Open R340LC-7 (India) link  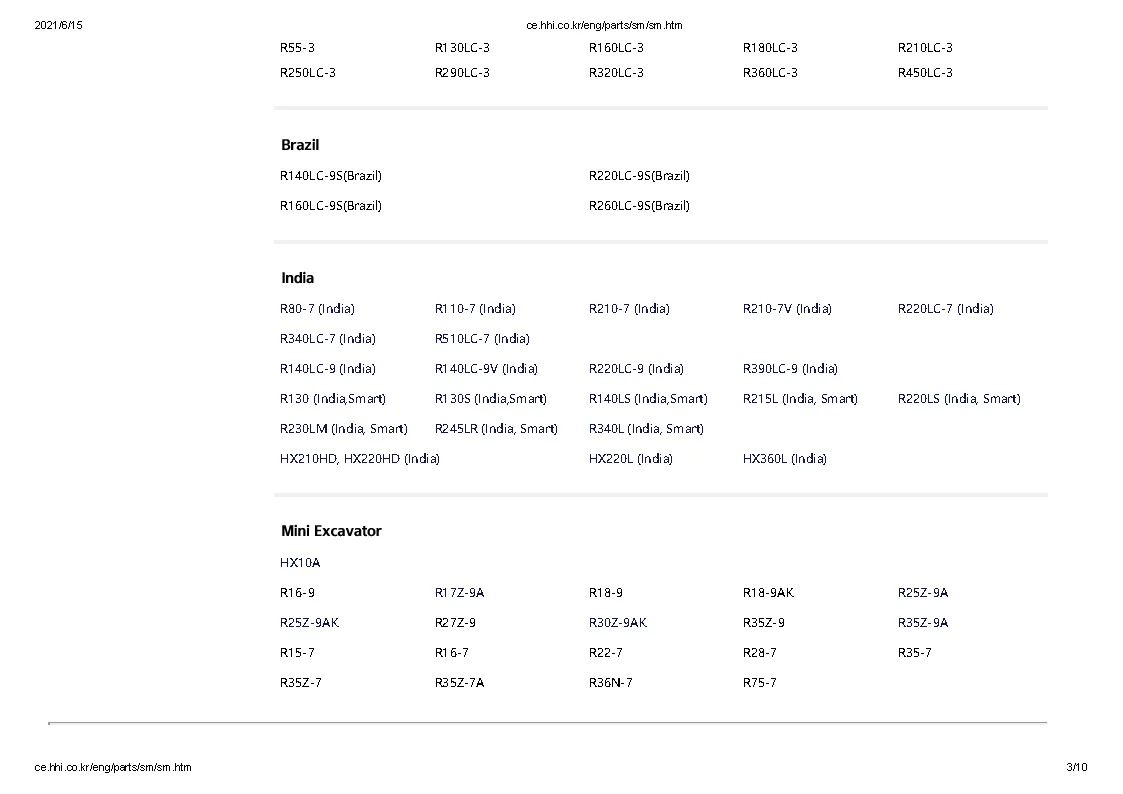(x=327, y=339)
